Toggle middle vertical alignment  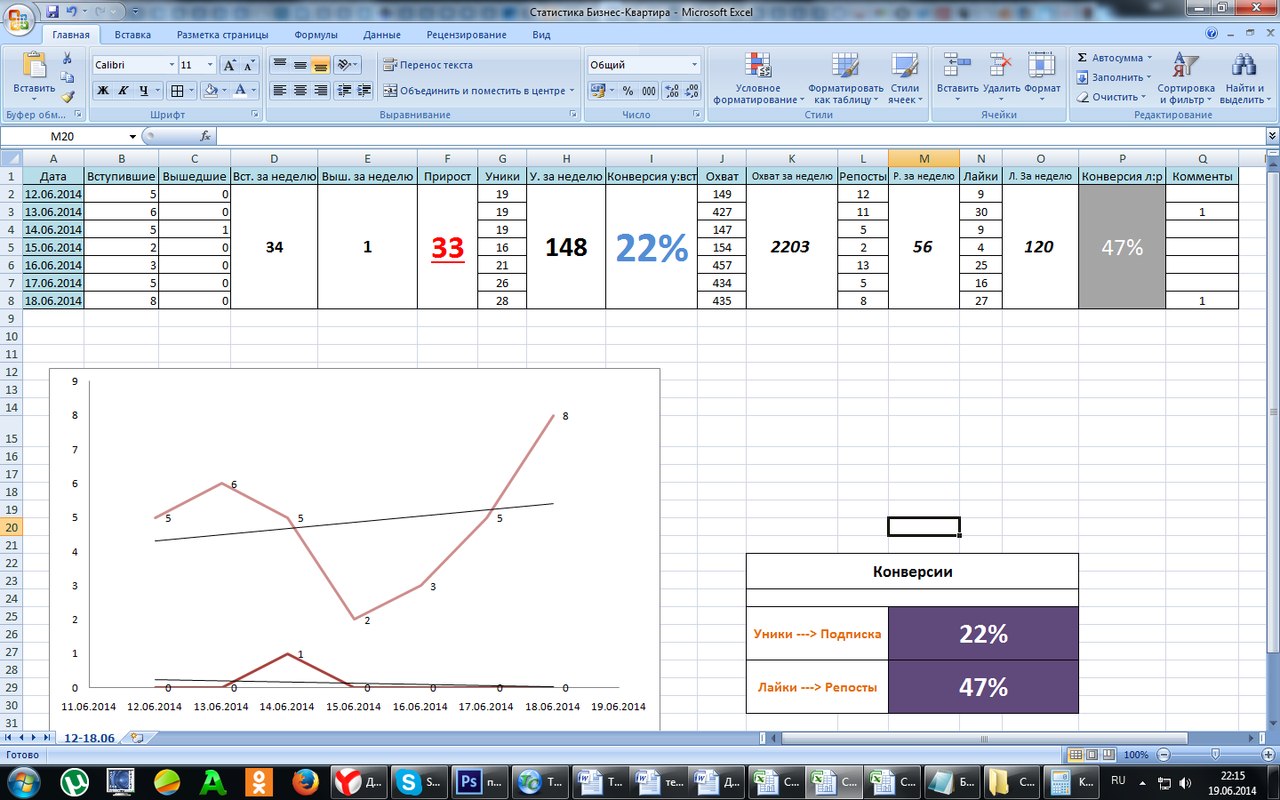pos(299,65)
